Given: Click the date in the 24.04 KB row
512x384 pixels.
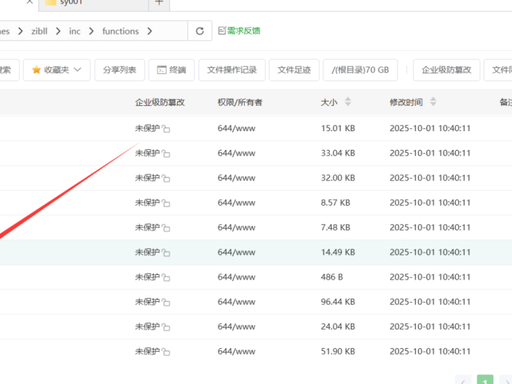Looking at the screenshot, I should pos(430,326).
